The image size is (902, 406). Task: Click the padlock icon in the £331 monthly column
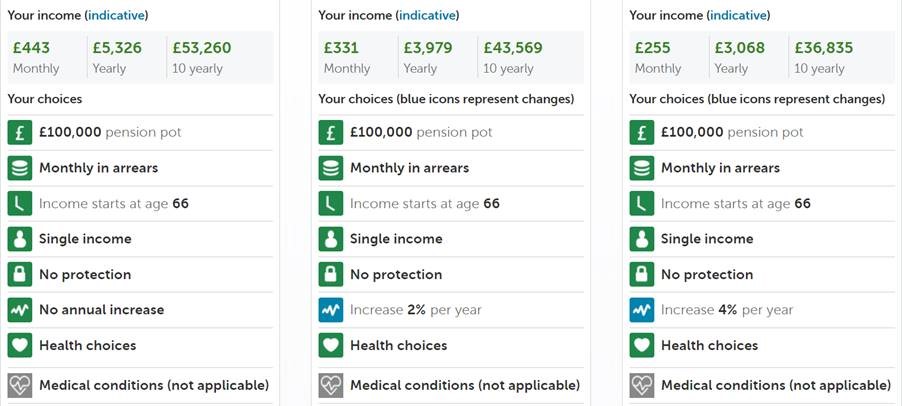pyautogui.click(x=330, y=275)
